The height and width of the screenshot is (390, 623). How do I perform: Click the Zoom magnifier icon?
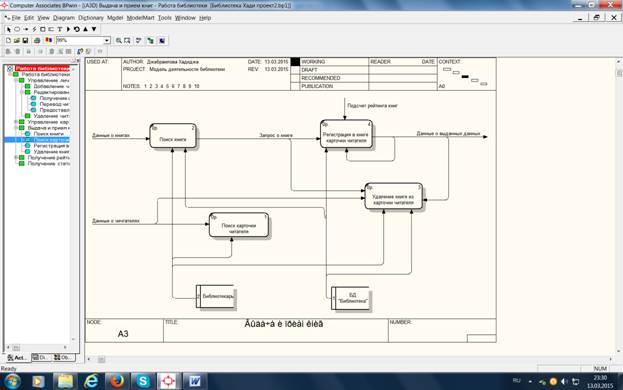118,41
